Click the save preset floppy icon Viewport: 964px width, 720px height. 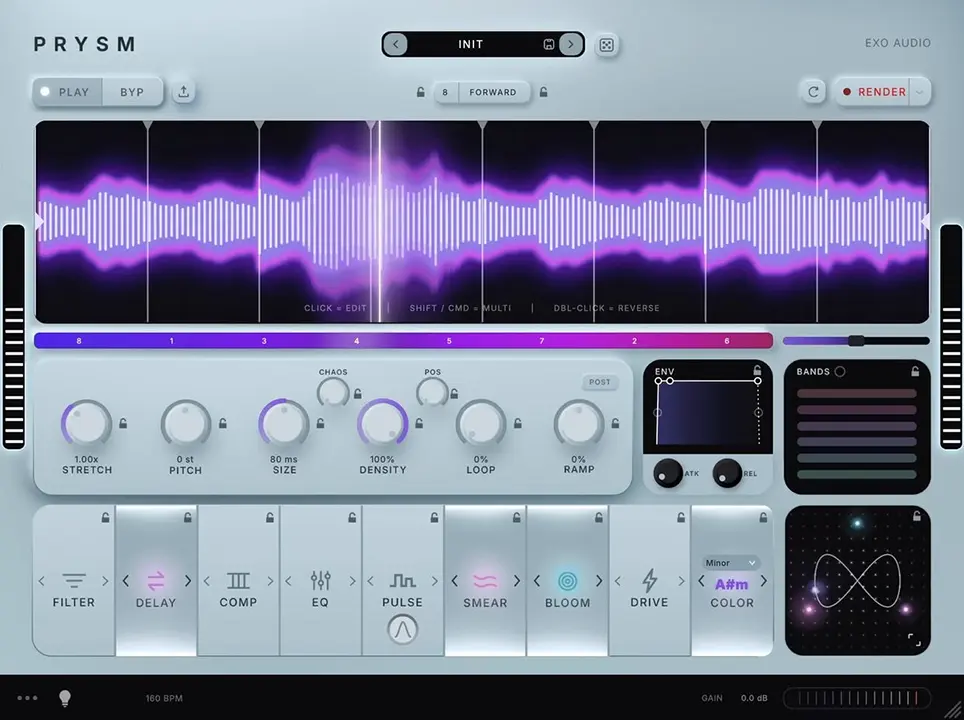click(549, 44)
